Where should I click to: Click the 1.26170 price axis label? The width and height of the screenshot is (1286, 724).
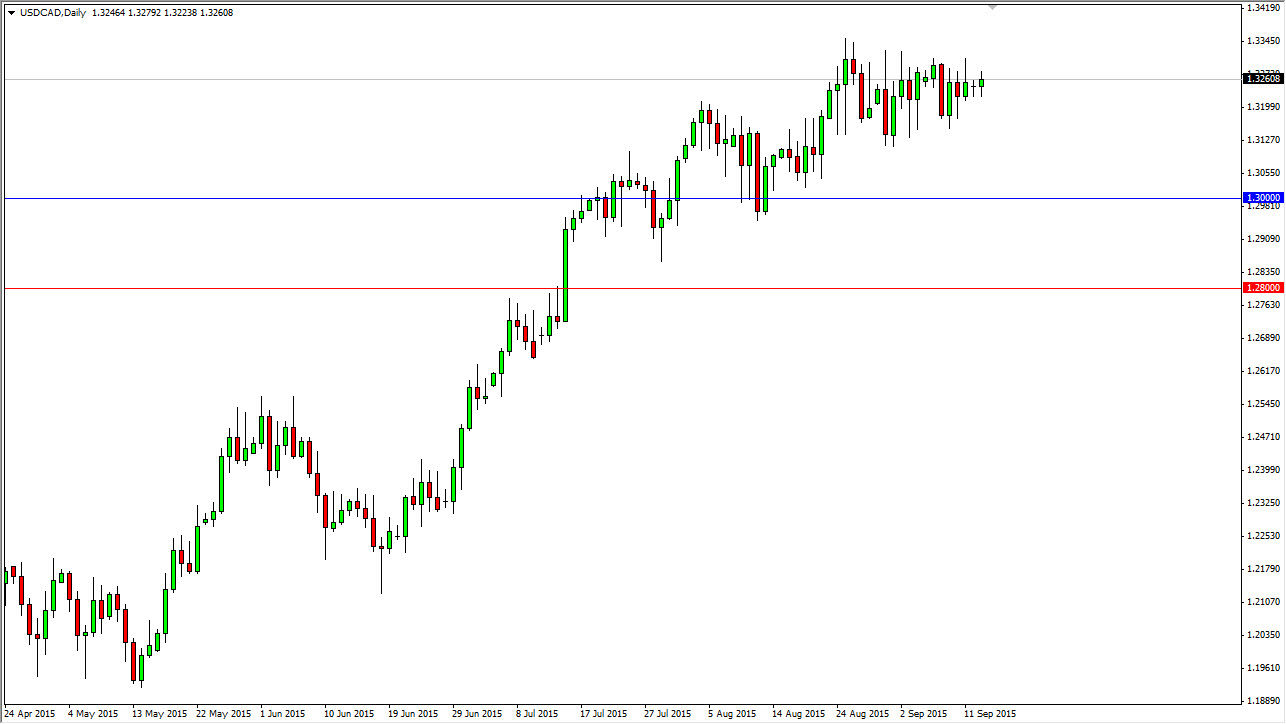point(1264,371)
